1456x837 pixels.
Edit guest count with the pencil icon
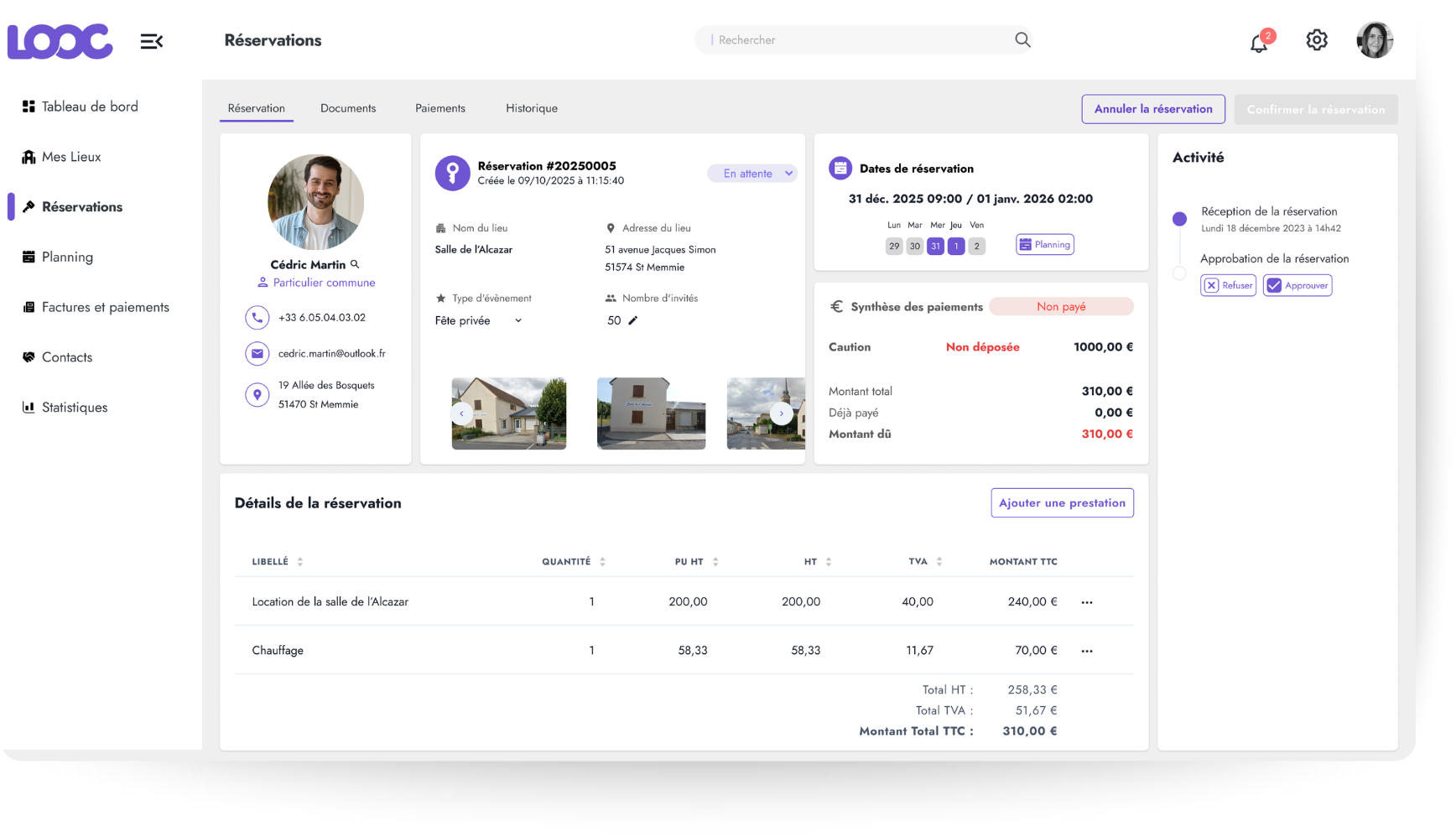point(633,320)
